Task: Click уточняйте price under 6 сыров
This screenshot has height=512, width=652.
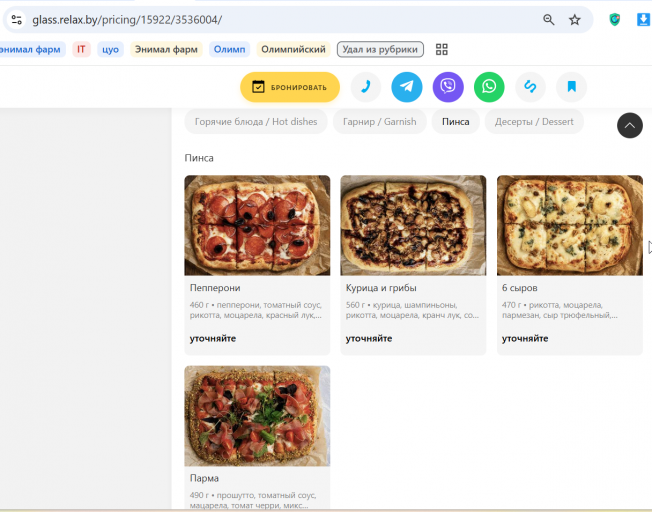Action: [x=525, y=339]
